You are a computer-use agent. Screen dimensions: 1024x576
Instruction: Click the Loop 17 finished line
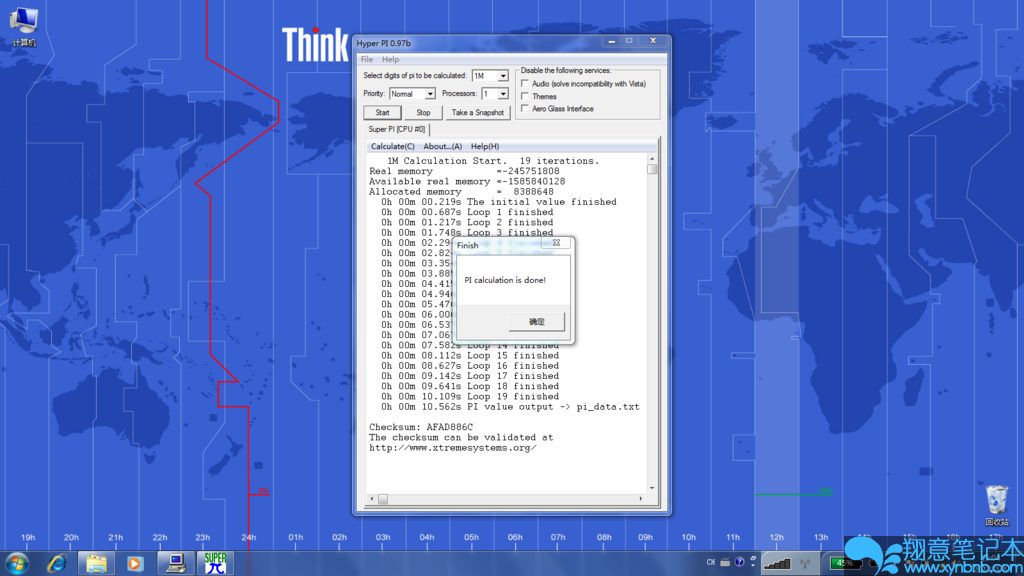point(470,376)
